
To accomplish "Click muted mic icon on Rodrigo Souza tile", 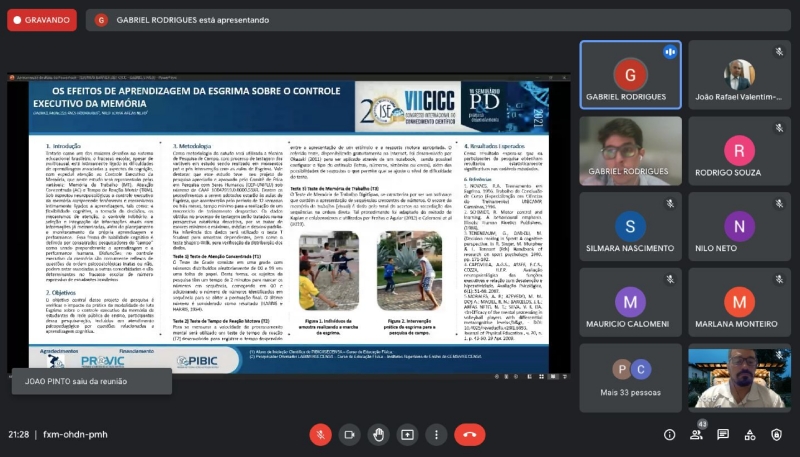I will [x=779, y=128].
